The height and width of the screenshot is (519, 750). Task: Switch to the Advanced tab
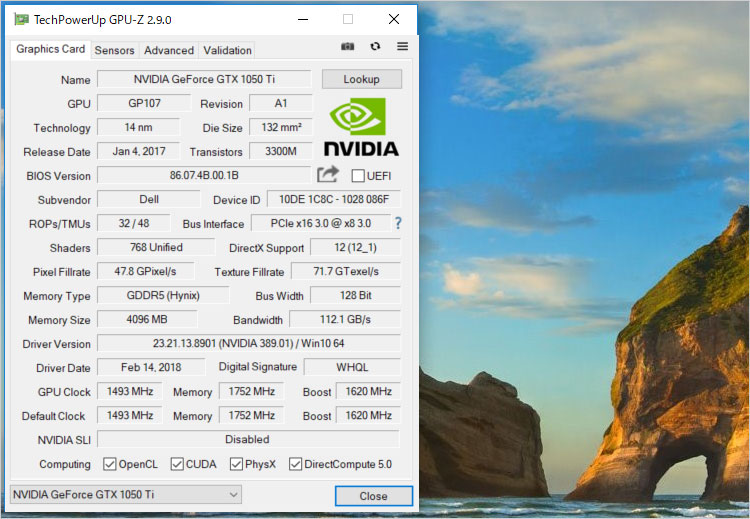tap(169, 50)
